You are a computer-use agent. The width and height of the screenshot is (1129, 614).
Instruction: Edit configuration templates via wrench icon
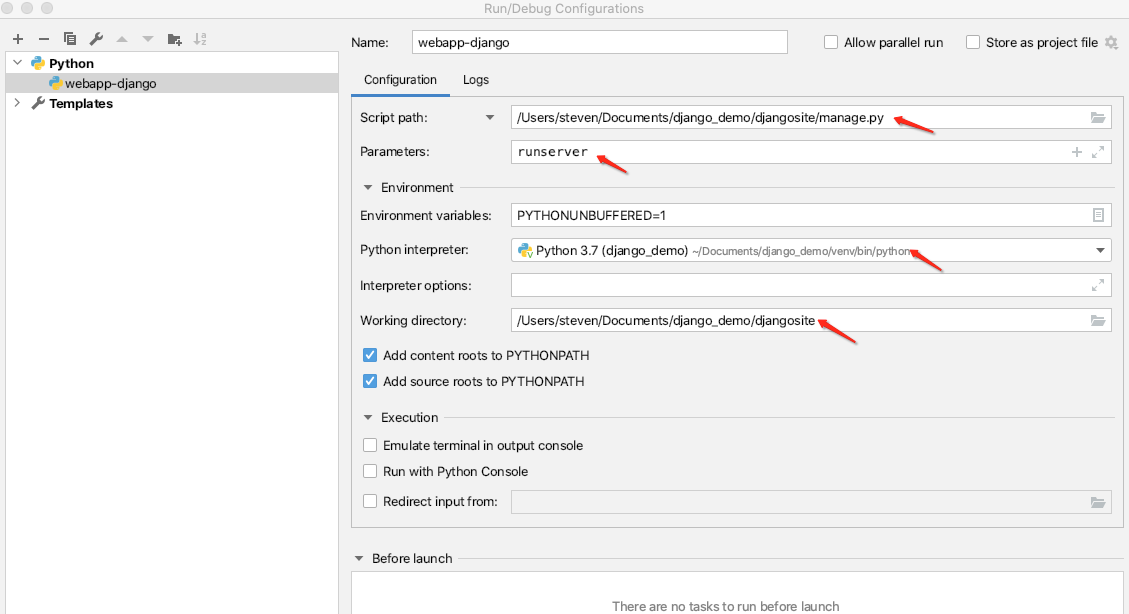(x=95, y=38)
